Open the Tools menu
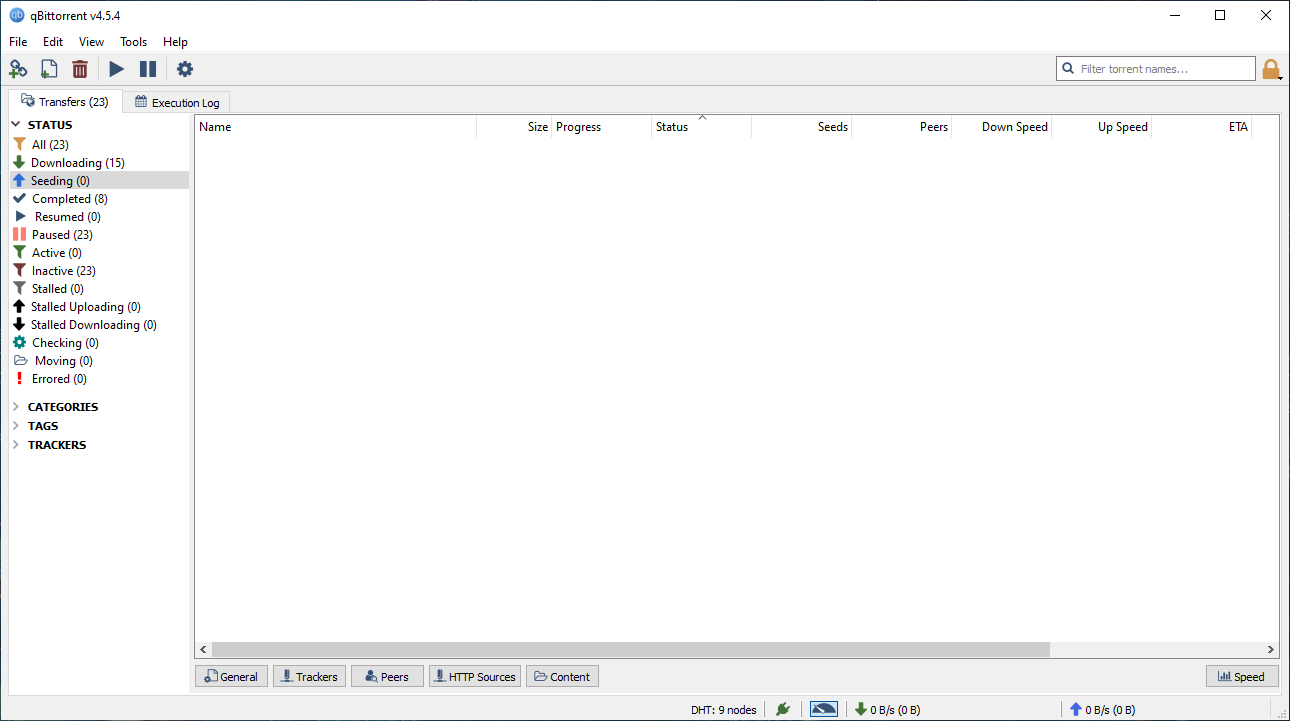The height and width of the screenshot is (721, 1290). click(x=133, y=42)
